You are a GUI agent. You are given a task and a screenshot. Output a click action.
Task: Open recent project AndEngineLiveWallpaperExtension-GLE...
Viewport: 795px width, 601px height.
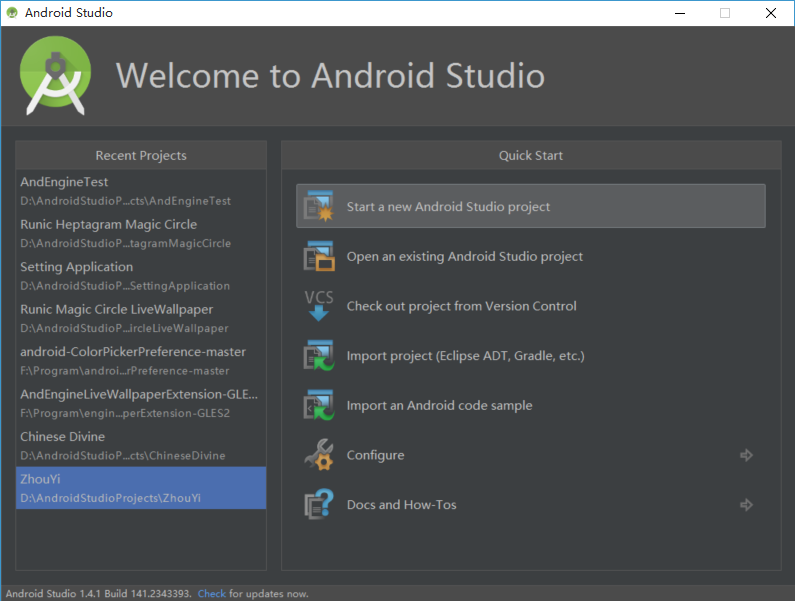pyautogui.click(x=141, y=403)
